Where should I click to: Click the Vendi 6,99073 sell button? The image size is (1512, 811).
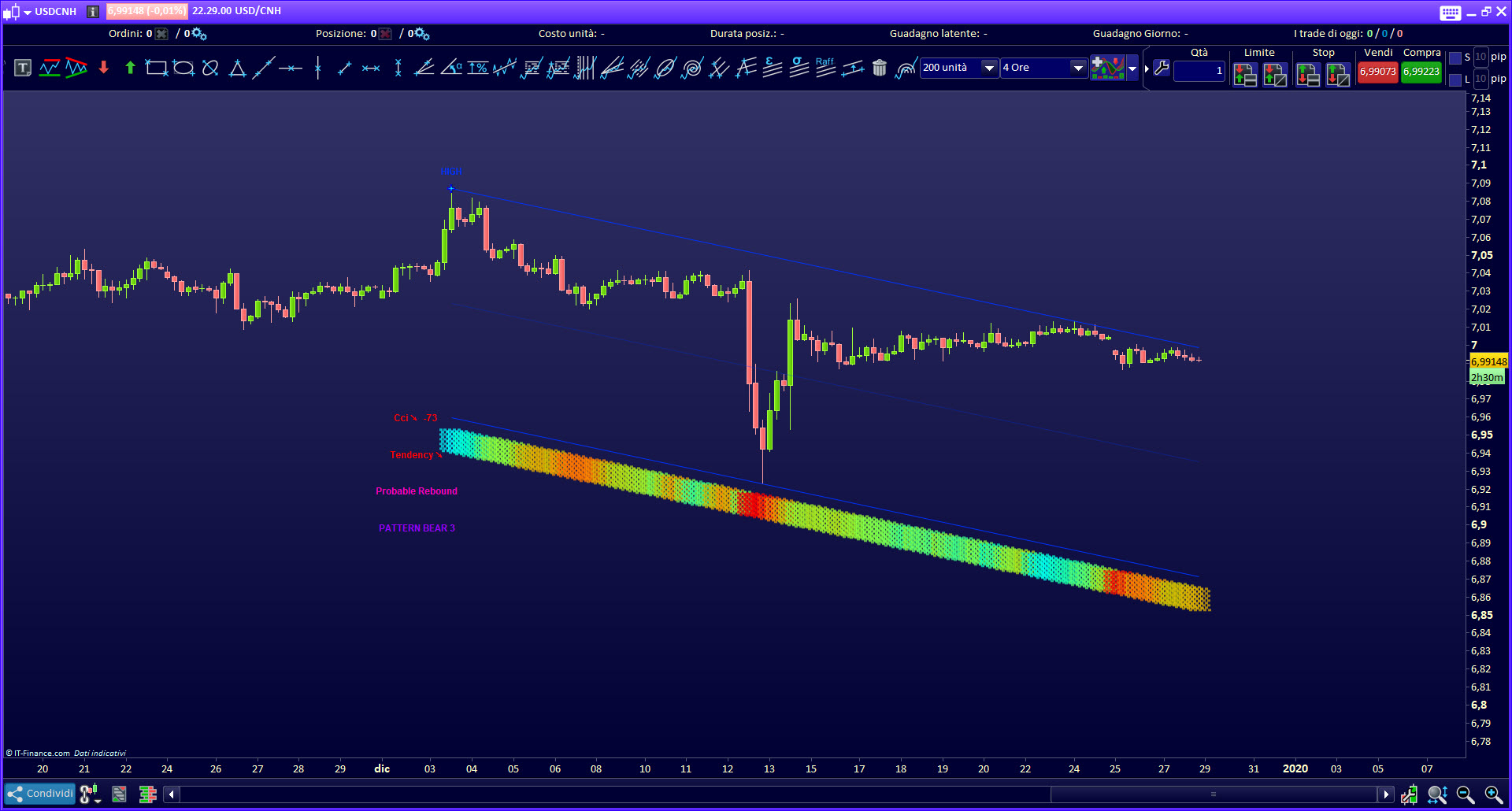tap(1377, 72)
